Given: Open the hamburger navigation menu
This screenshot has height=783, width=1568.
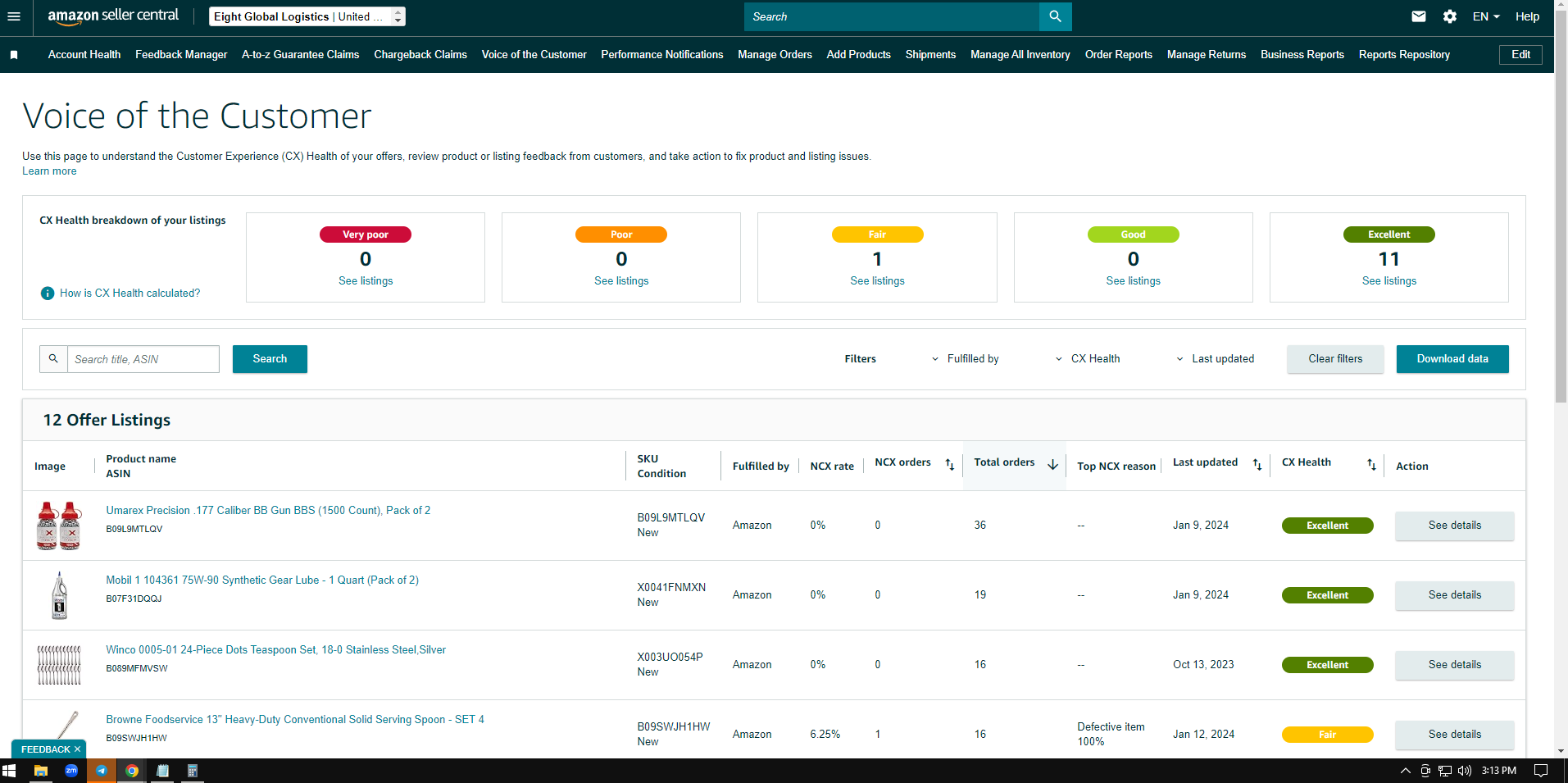Looking at the screenshot, I should point(13,16).
